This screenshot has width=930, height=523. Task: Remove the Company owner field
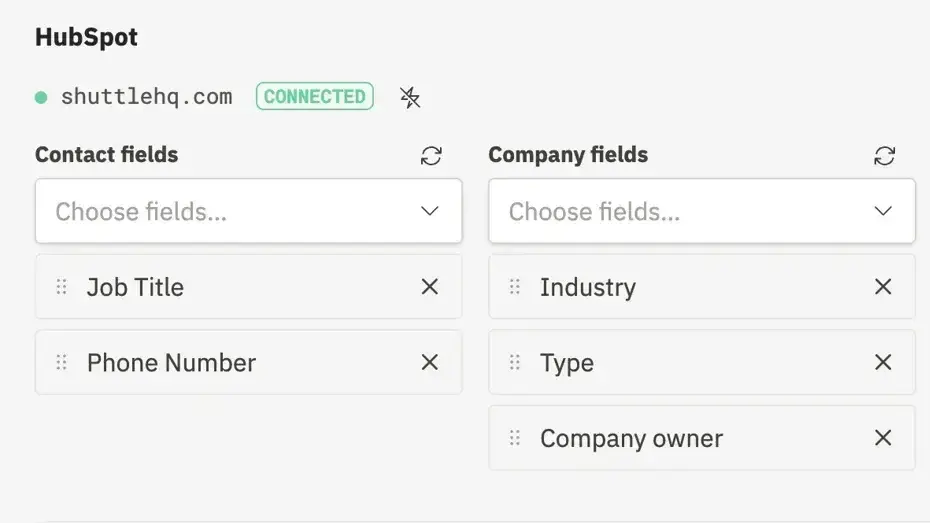(x=883, y=438)
